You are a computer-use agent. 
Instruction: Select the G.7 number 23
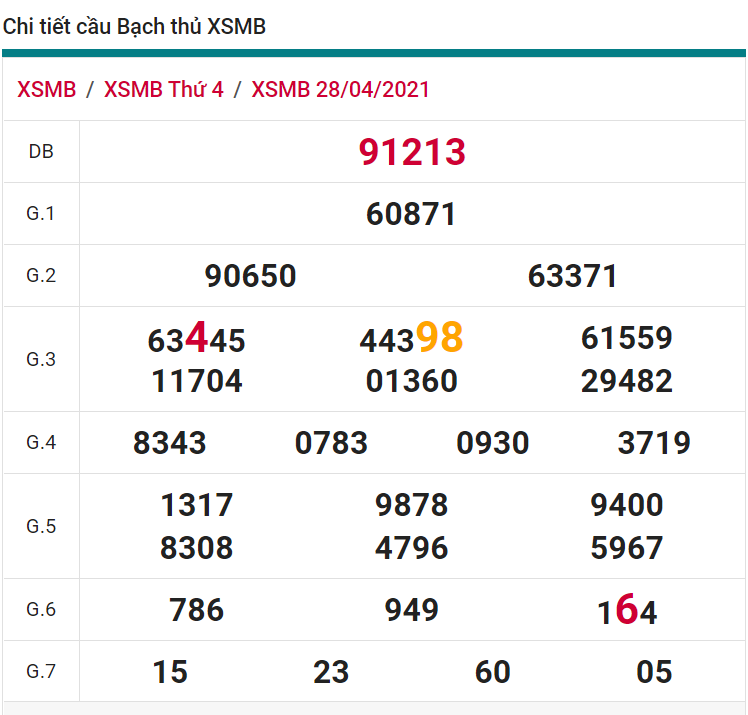point(331,672)
